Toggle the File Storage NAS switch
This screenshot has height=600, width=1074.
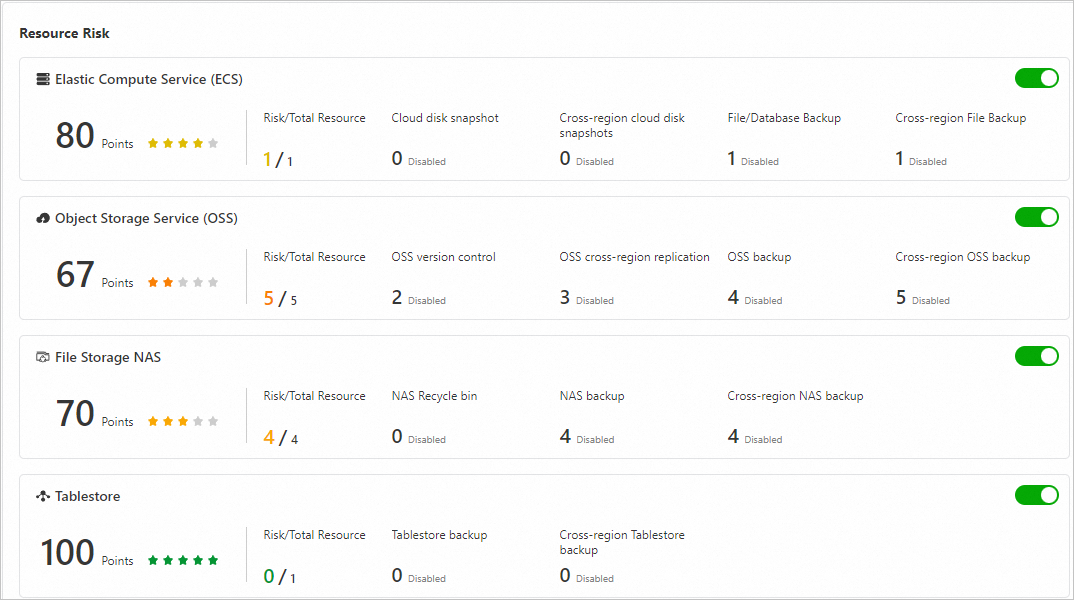1036,356
